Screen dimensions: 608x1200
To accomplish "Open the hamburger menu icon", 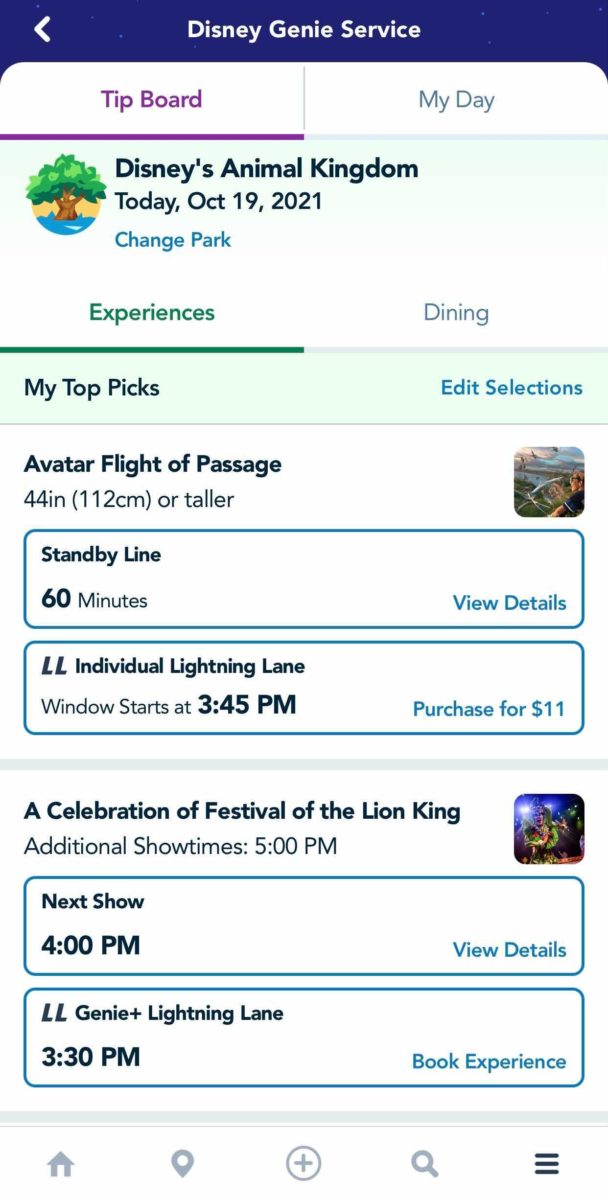I will [546, 1164].
